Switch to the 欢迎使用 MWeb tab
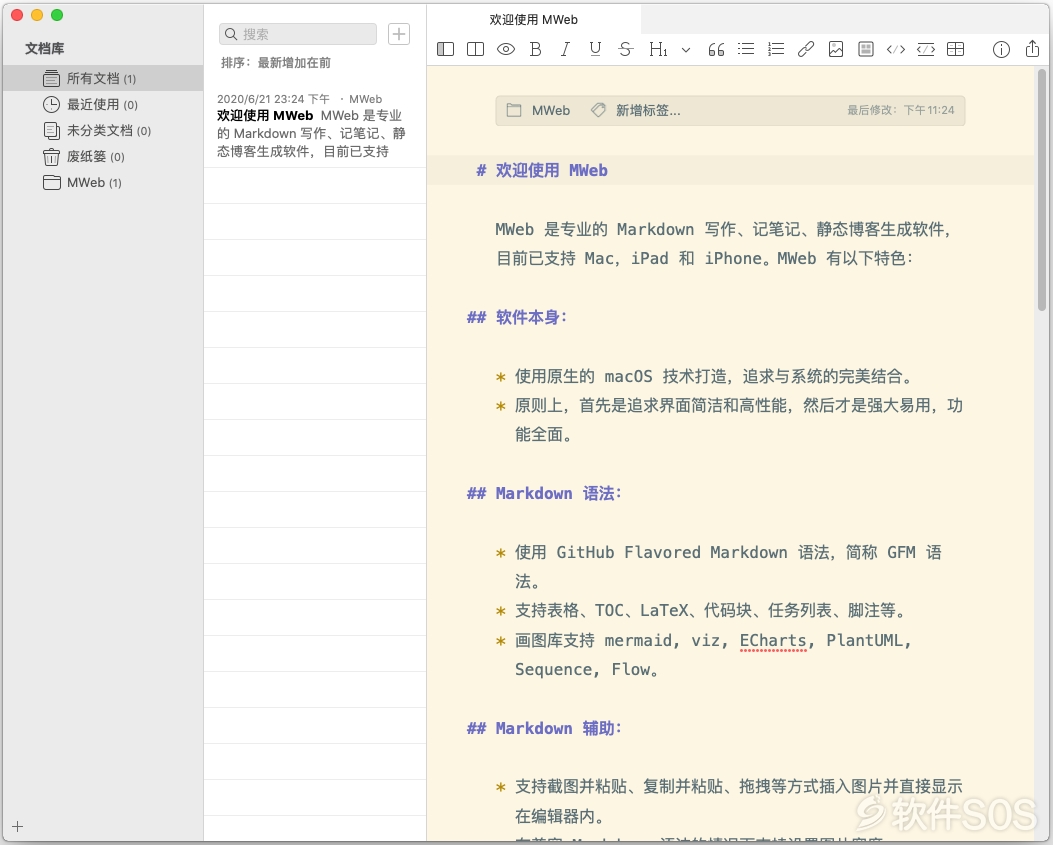This screenshot has width=1053, height=845. [x=534, y=19]
